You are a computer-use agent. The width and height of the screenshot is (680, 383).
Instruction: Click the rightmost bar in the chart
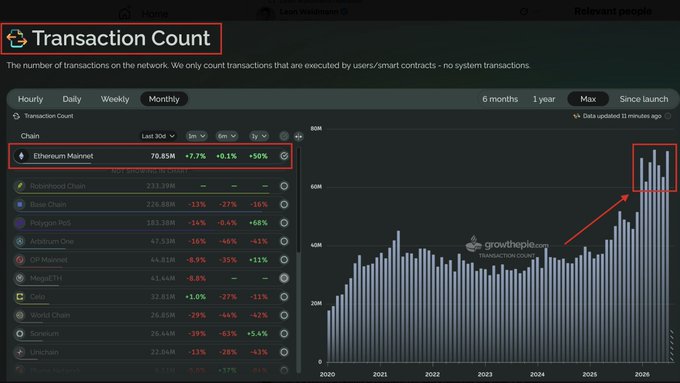click(x=667, y=257)
